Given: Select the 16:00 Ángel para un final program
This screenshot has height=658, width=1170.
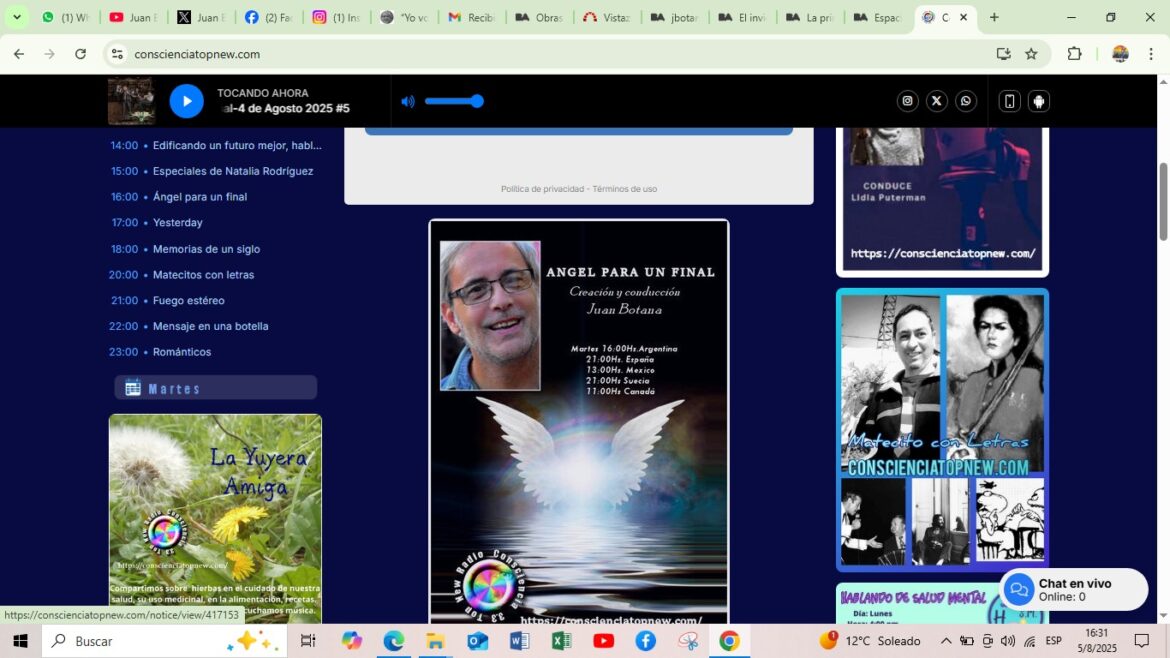Looking at the screenshot, I should [x=199, y=197].
